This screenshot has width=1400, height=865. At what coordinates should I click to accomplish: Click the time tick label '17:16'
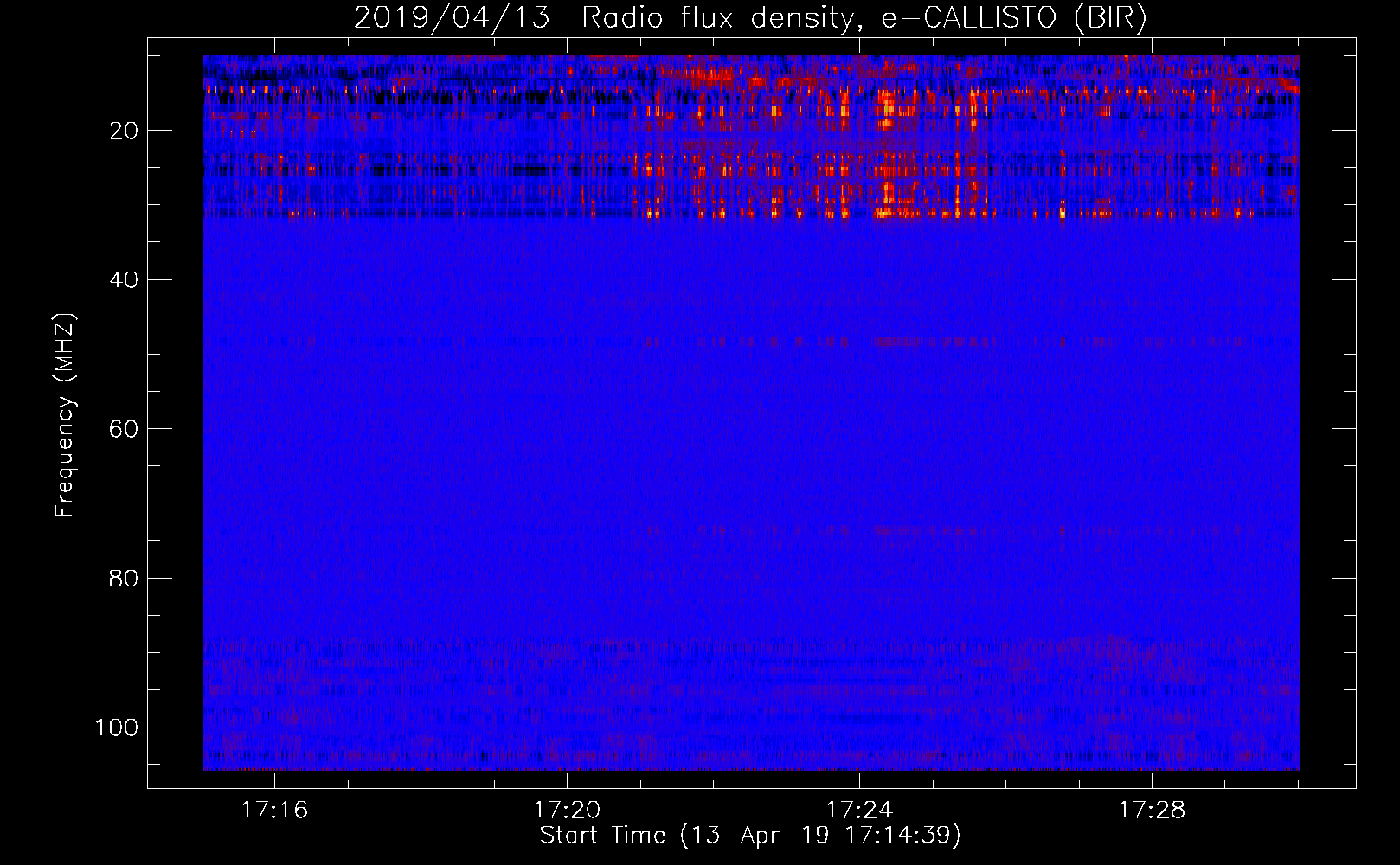[274, 811]
